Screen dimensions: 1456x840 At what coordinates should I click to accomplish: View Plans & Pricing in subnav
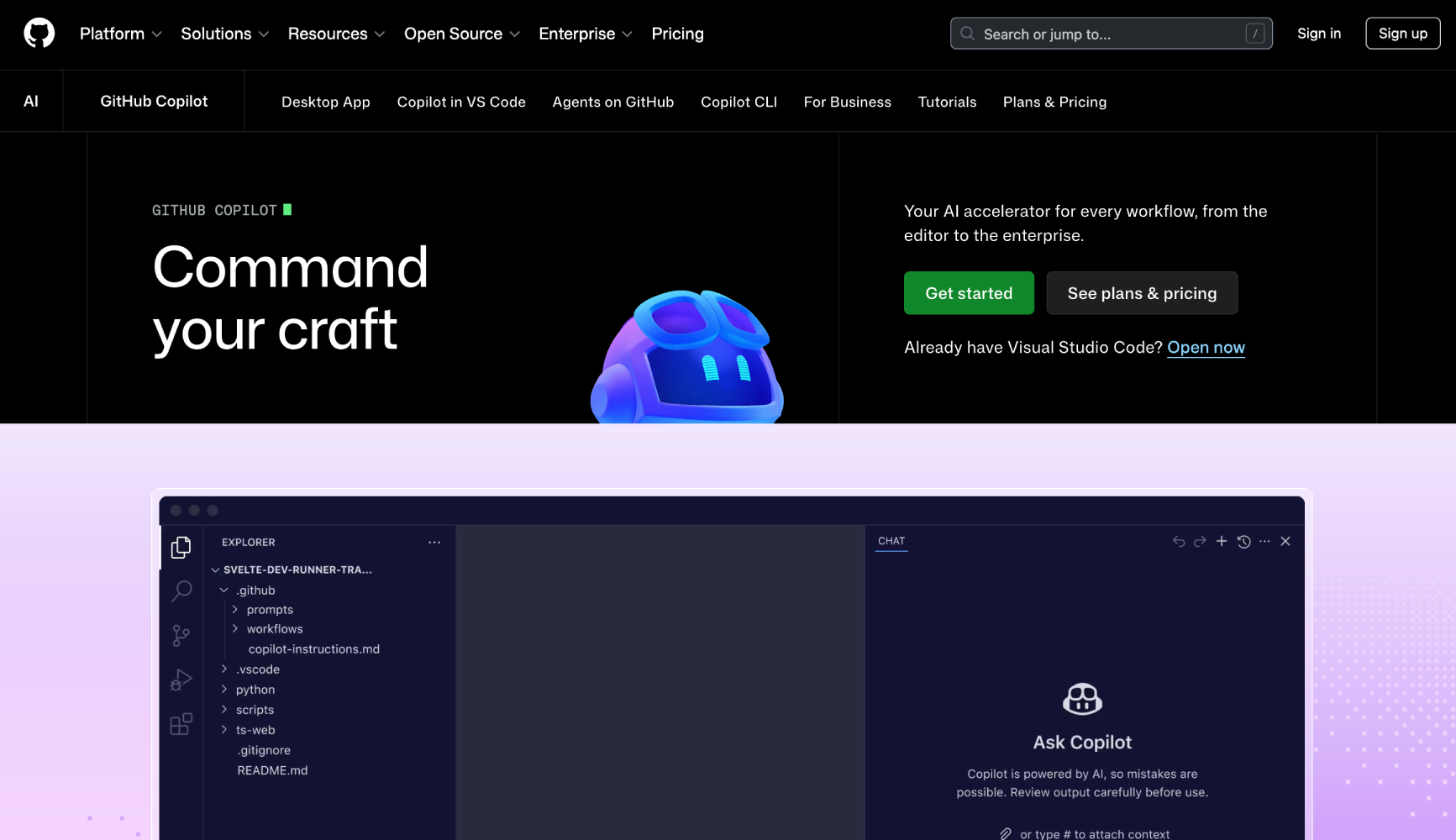click(1054, 102)
